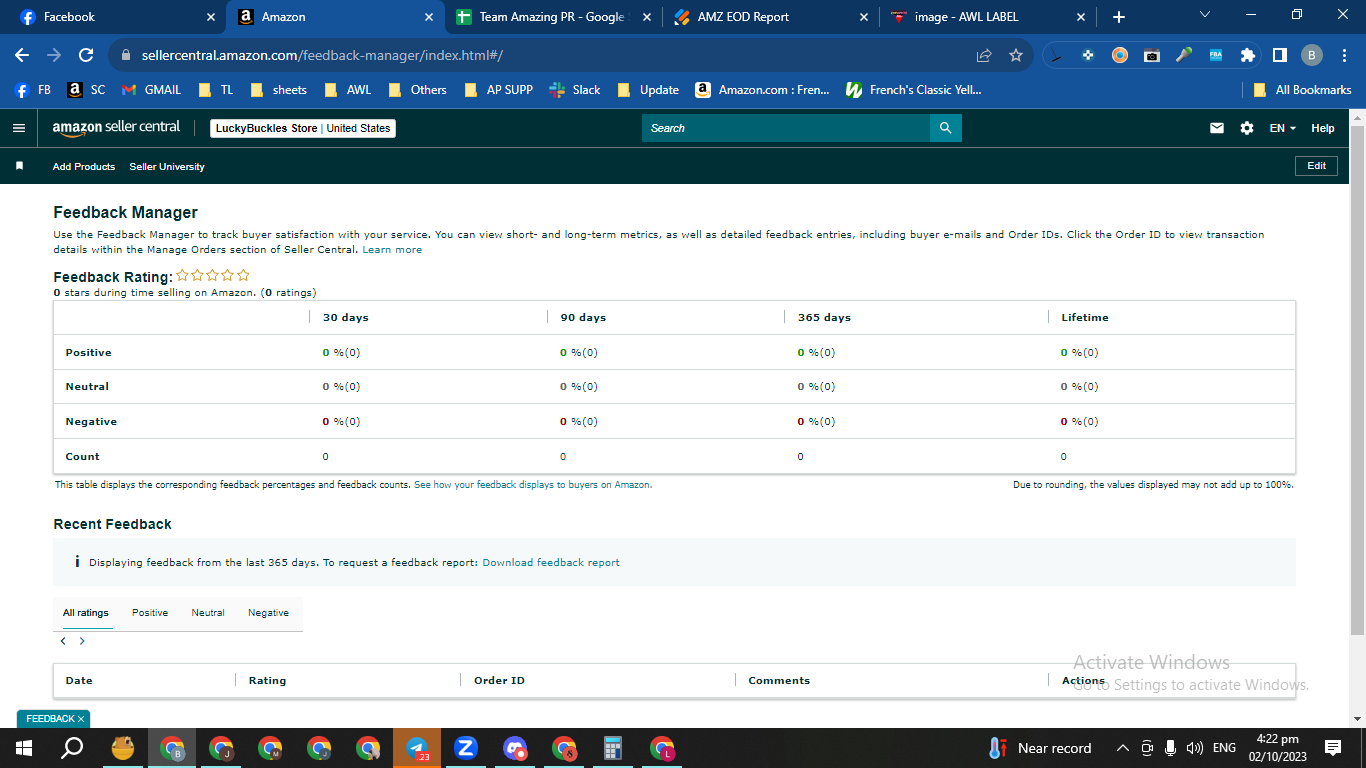Click the Windows Start button
The width and height of the screenshot is (1366, 768).
pos(23,748)
